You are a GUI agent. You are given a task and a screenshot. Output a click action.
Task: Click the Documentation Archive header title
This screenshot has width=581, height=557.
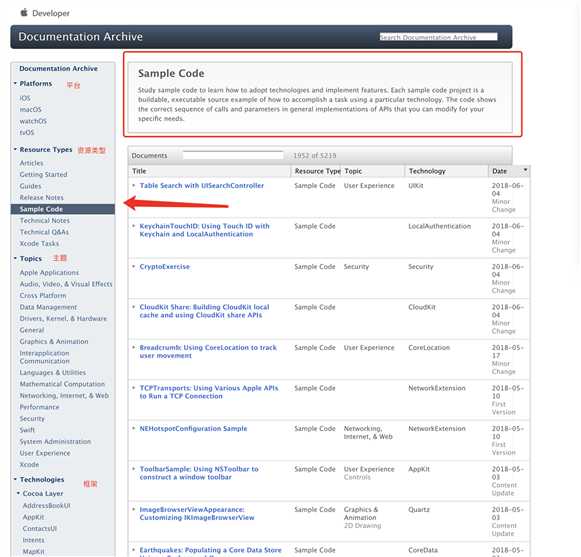click(80, 37)
